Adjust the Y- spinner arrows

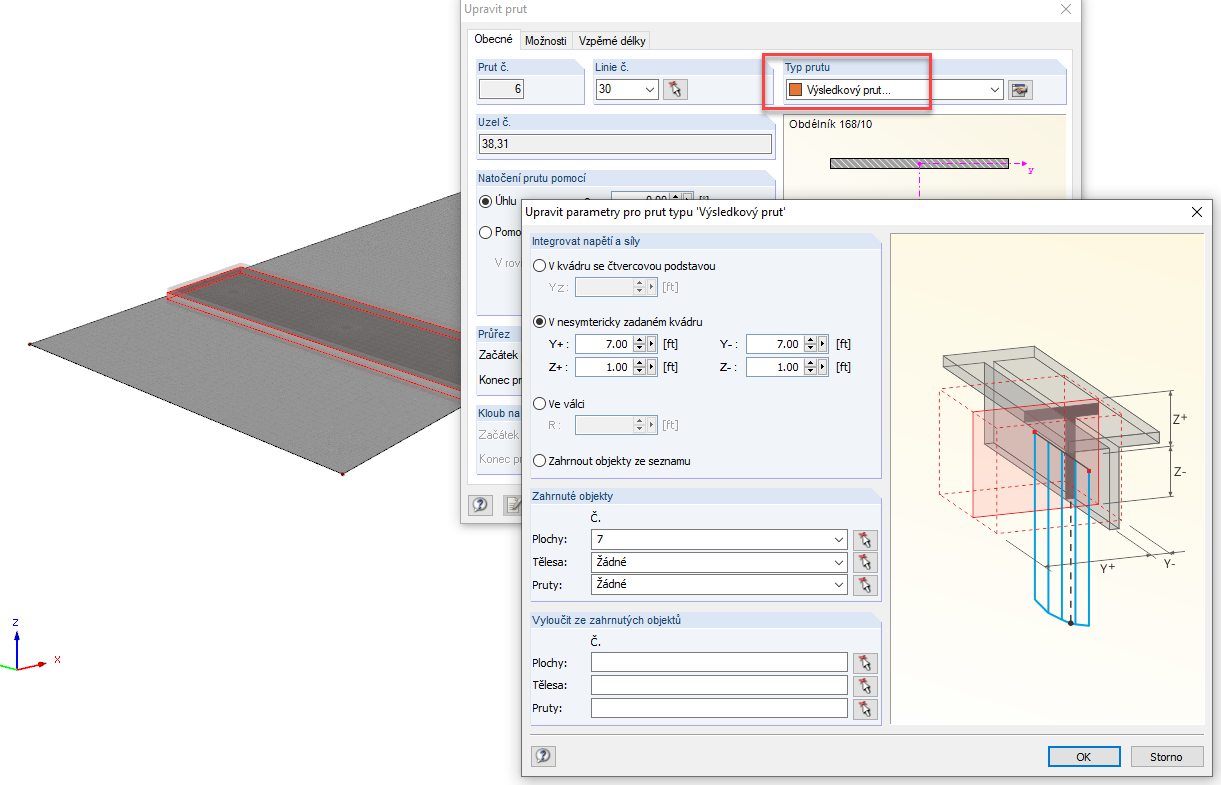tap(810, 344)
